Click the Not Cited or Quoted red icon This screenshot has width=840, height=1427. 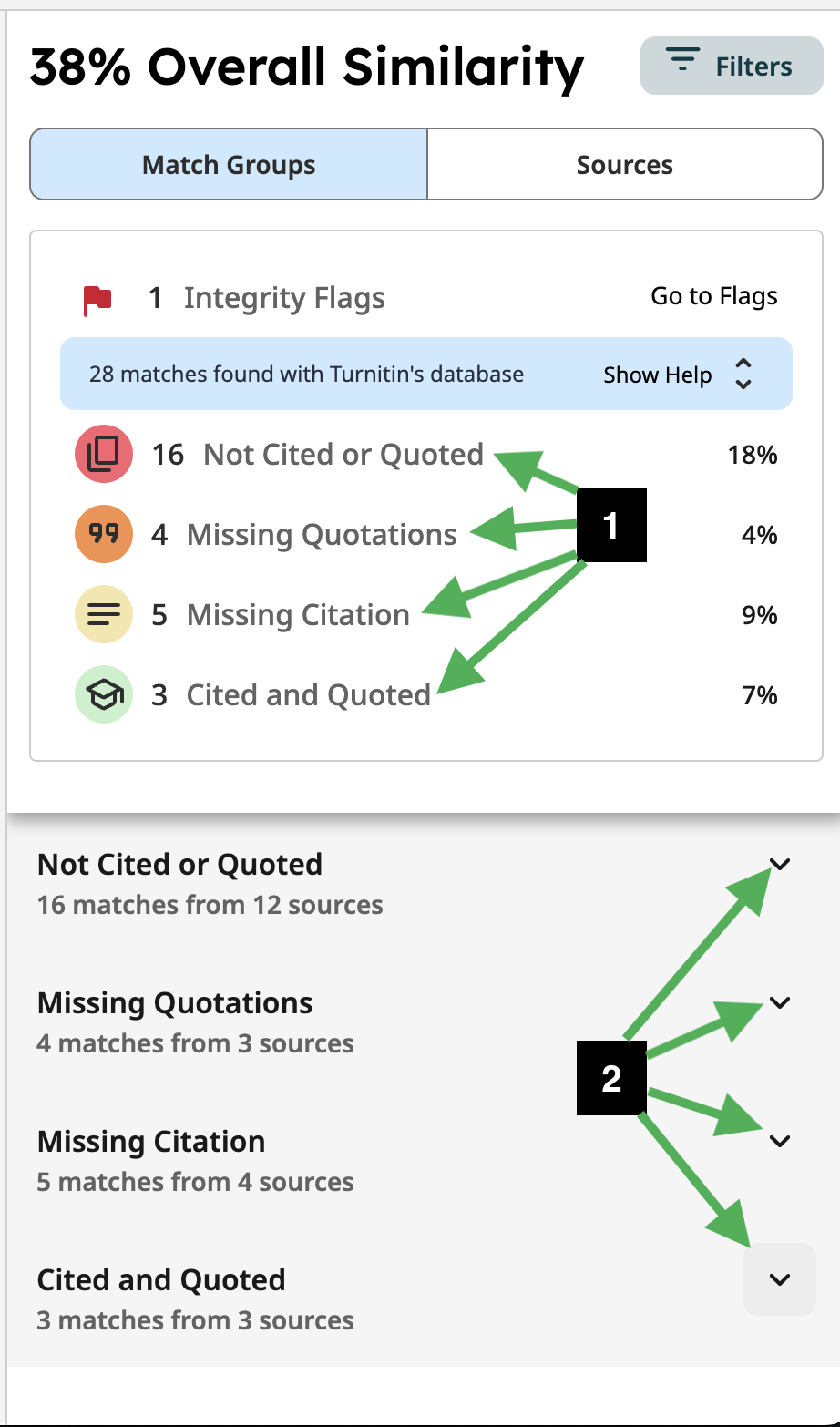click(104, 454)
